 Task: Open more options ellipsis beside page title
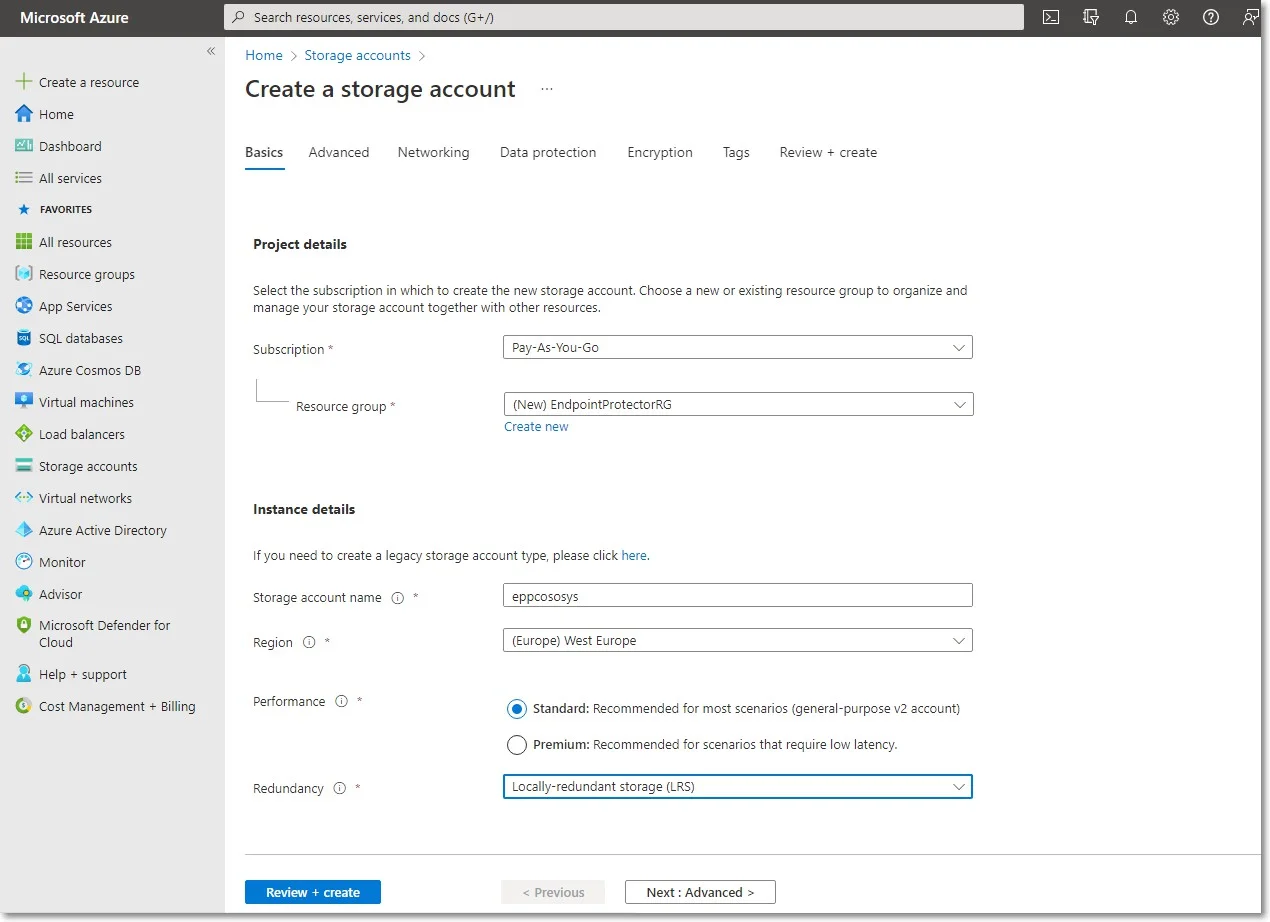pos(547,89)
